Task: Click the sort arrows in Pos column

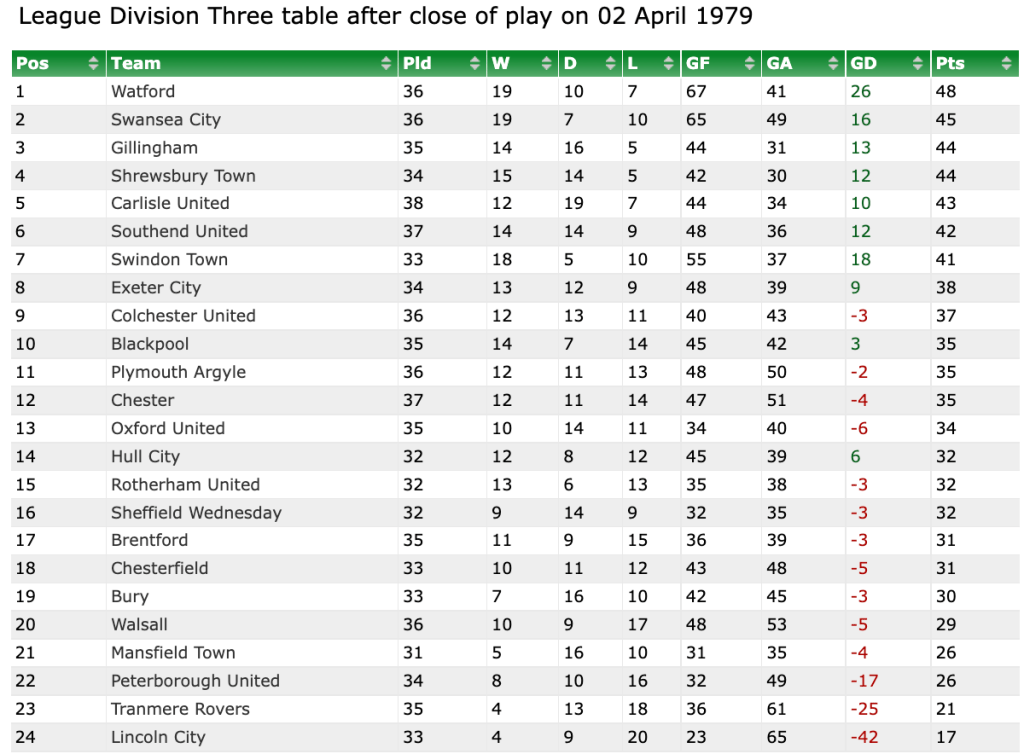Action: coord(94,64)
